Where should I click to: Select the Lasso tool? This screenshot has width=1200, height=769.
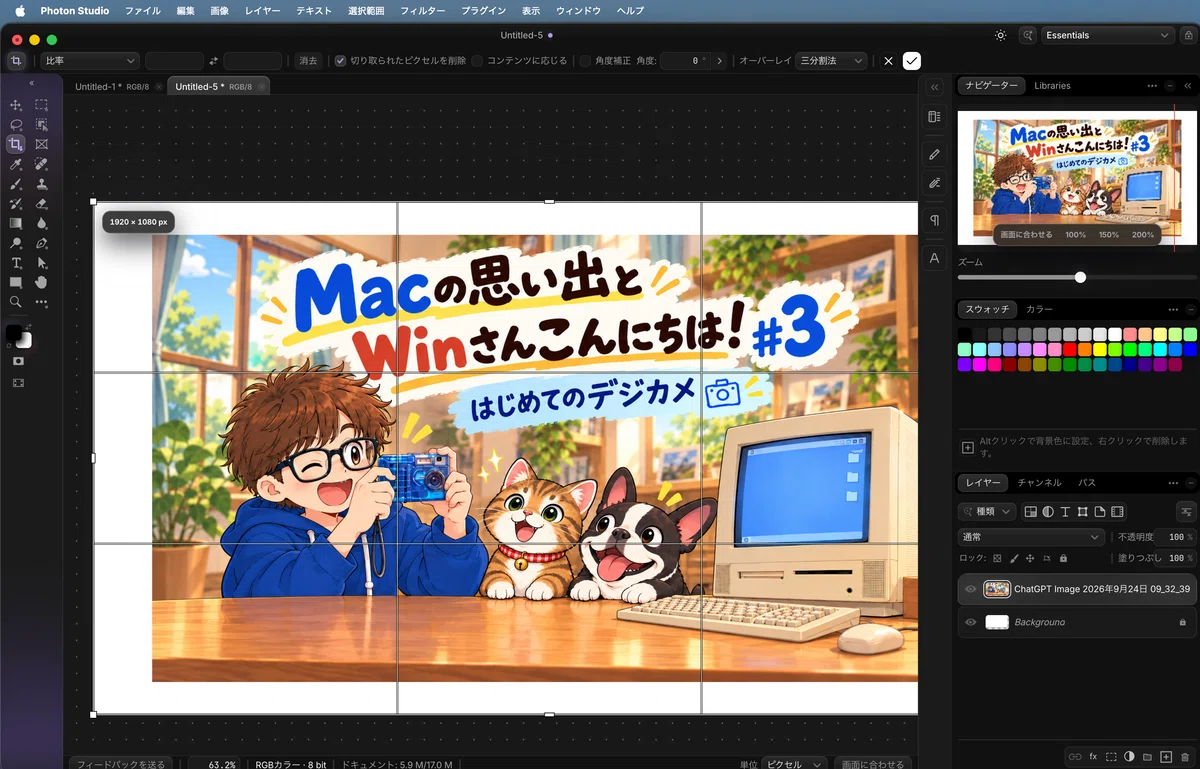tap(16, 125)
